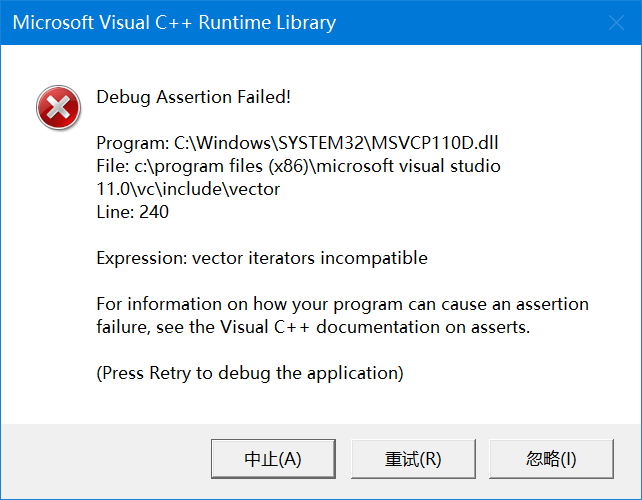642x500 pixels.
Task: Click the Abort 中止(A) button
Action: click(273, 459)
